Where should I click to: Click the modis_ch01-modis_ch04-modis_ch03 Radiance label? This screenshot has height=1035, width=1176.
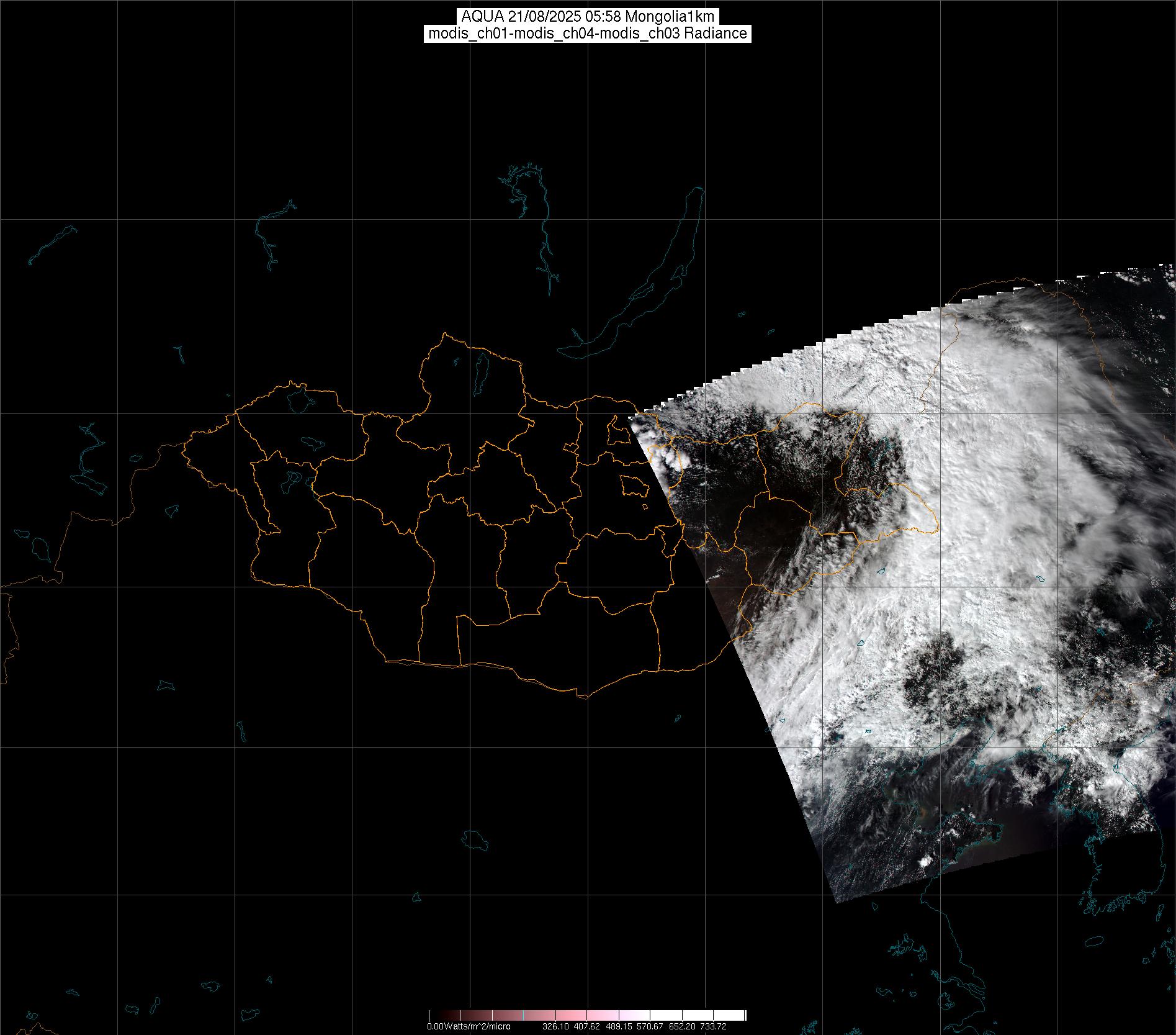pyautogui.click(x=587, y=34)
